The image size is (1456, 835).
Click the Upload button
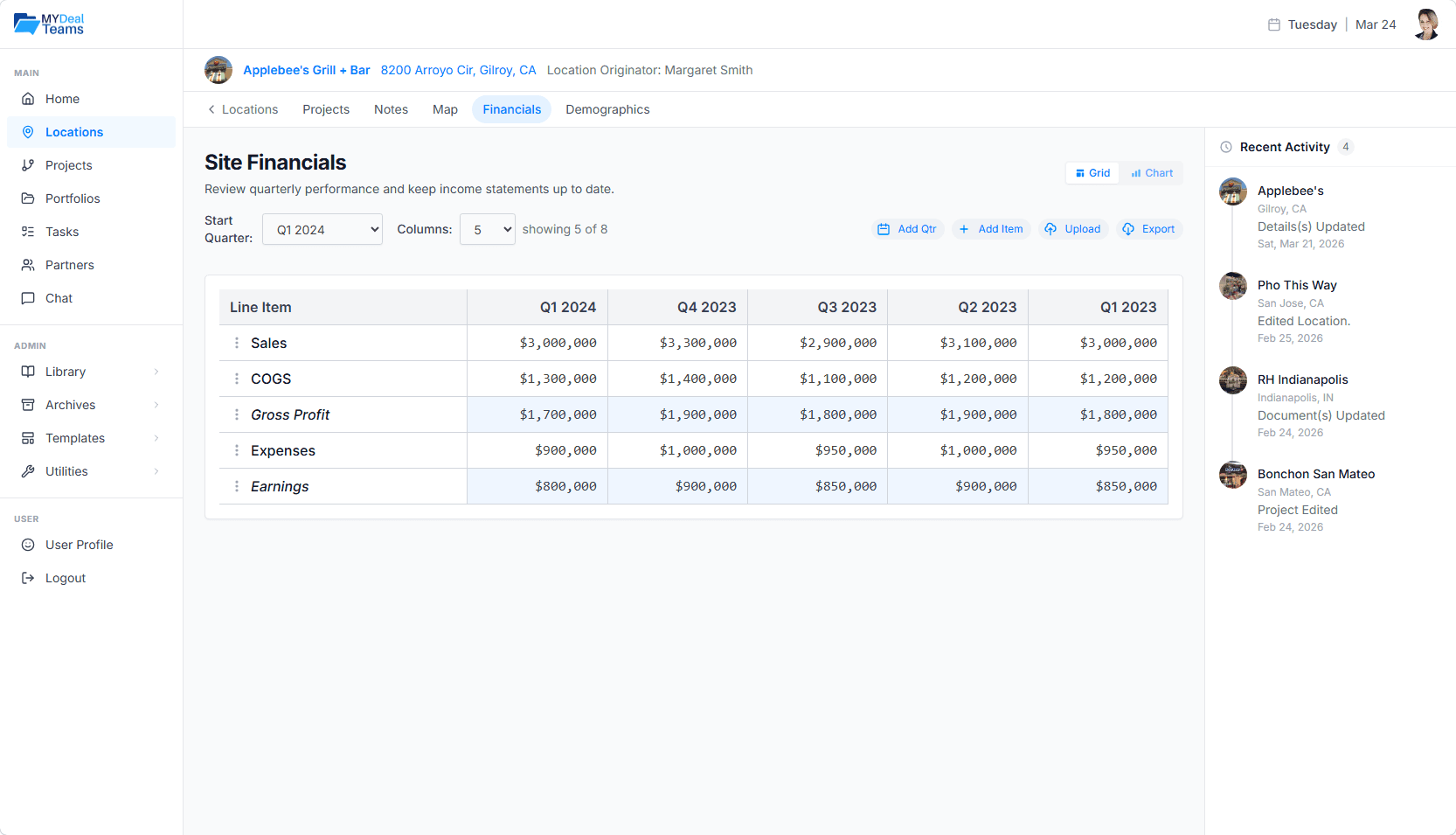click(x=1073, y=229)
